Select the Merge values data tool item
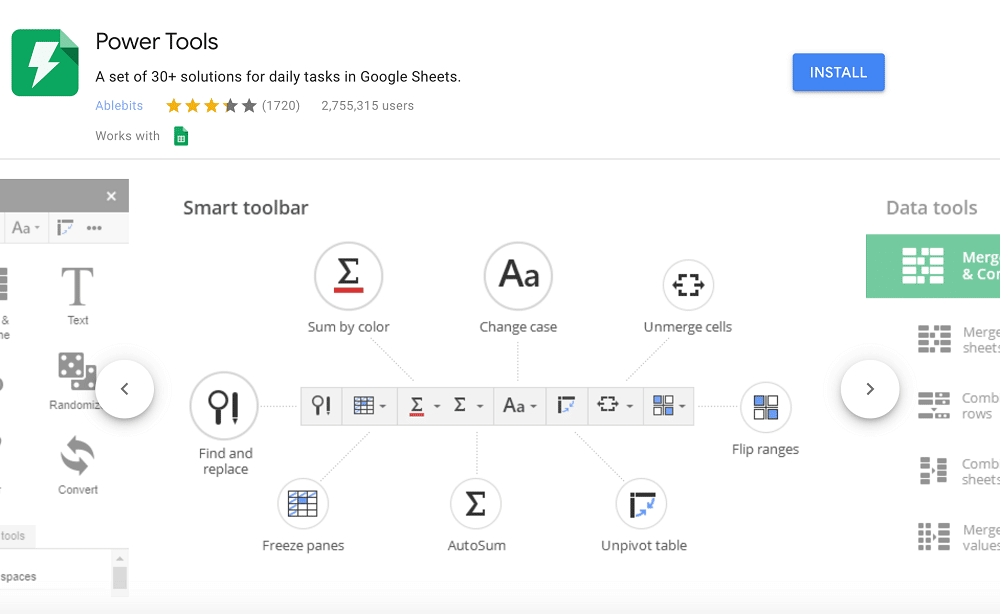Image resolution: width=1000 pixels, height=614 pixels. click(958, 537)
